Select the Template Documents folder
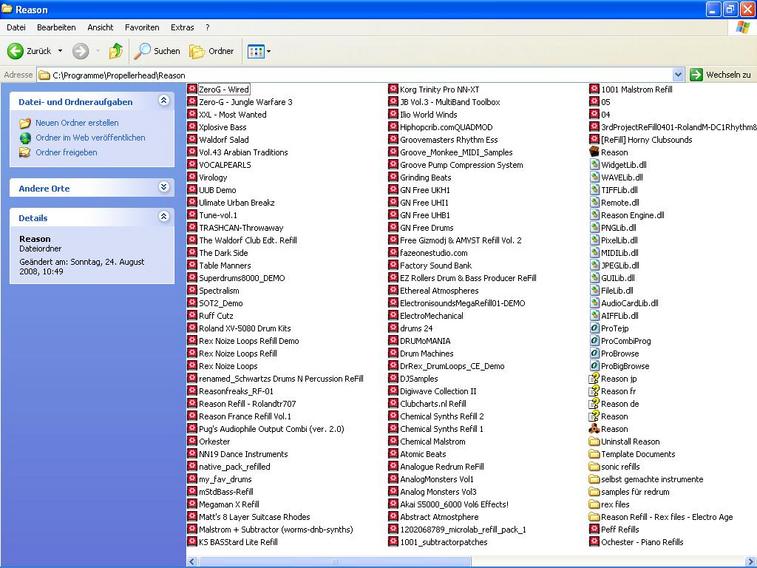This screenshot has height=568, width=757. 637,454
